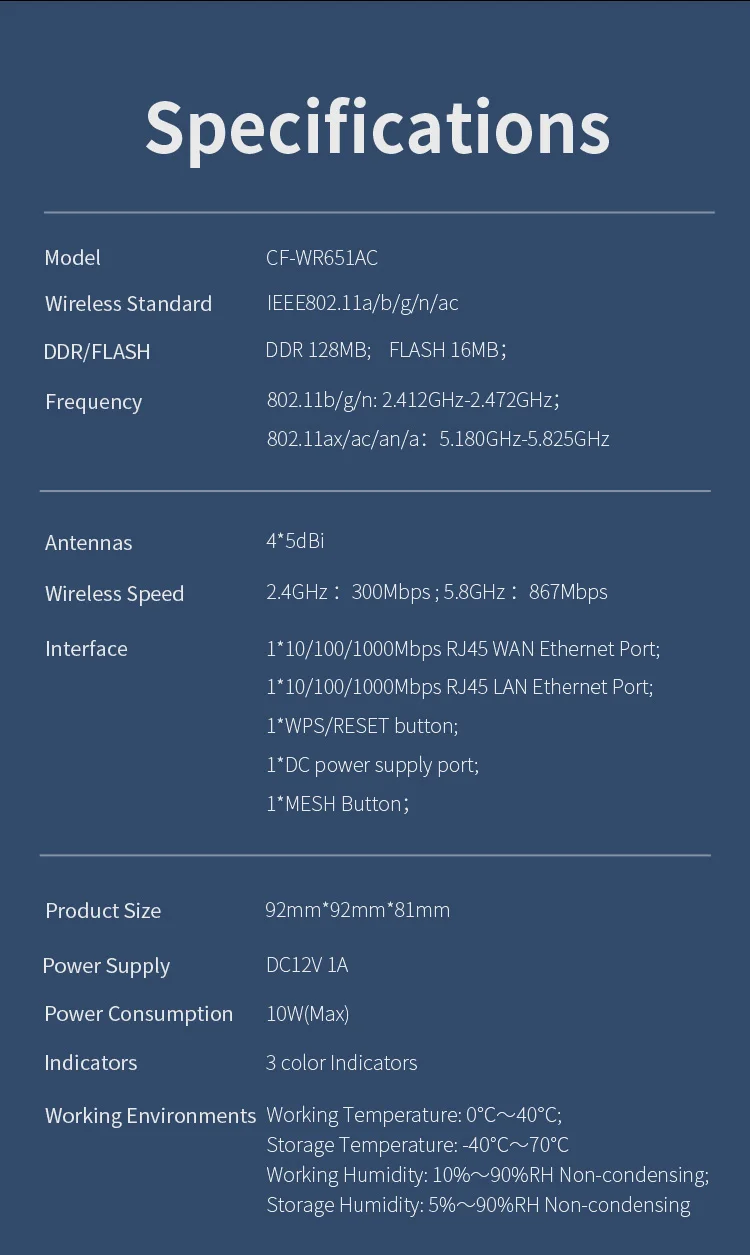Select the RJ45 WAN Ethernet Port line
The image size is (750, 1255).
point(463,649)
